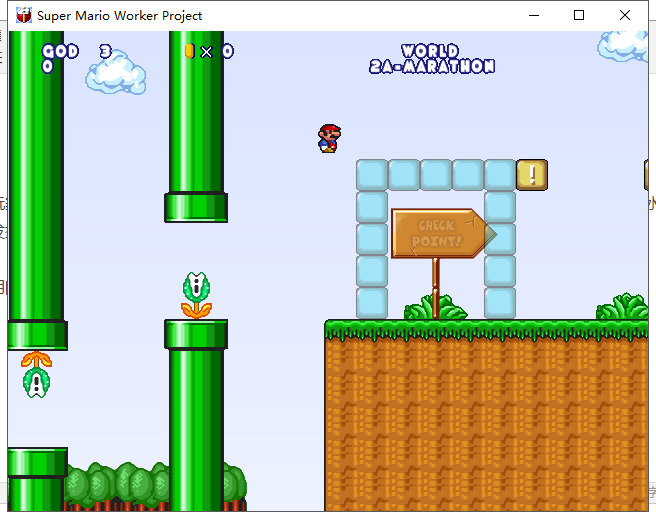The width and height of the screenshot is (656, 519).
Task: Click the white cloud near the lives counter
Action: point(116,72)
